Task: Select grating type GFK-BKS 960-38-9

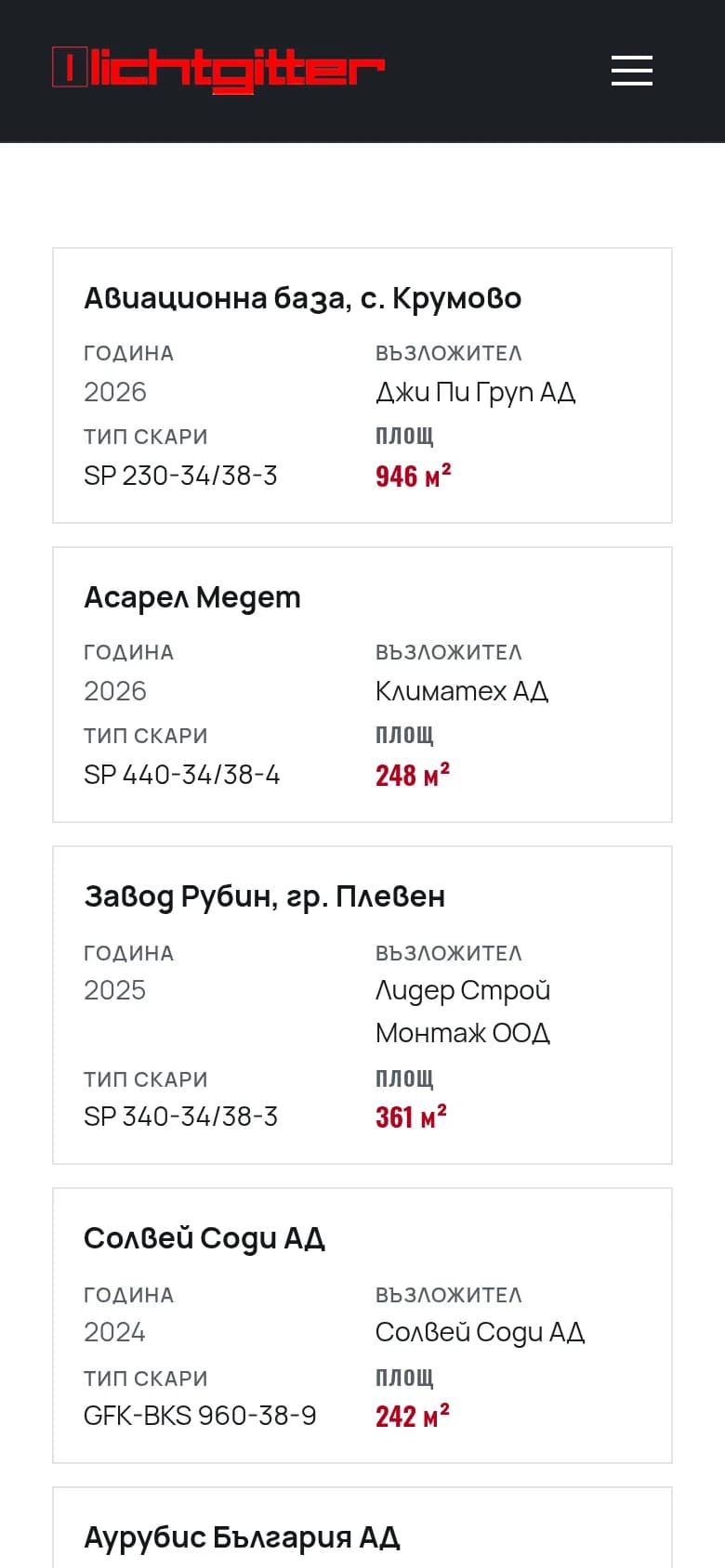Action: 200,1416
